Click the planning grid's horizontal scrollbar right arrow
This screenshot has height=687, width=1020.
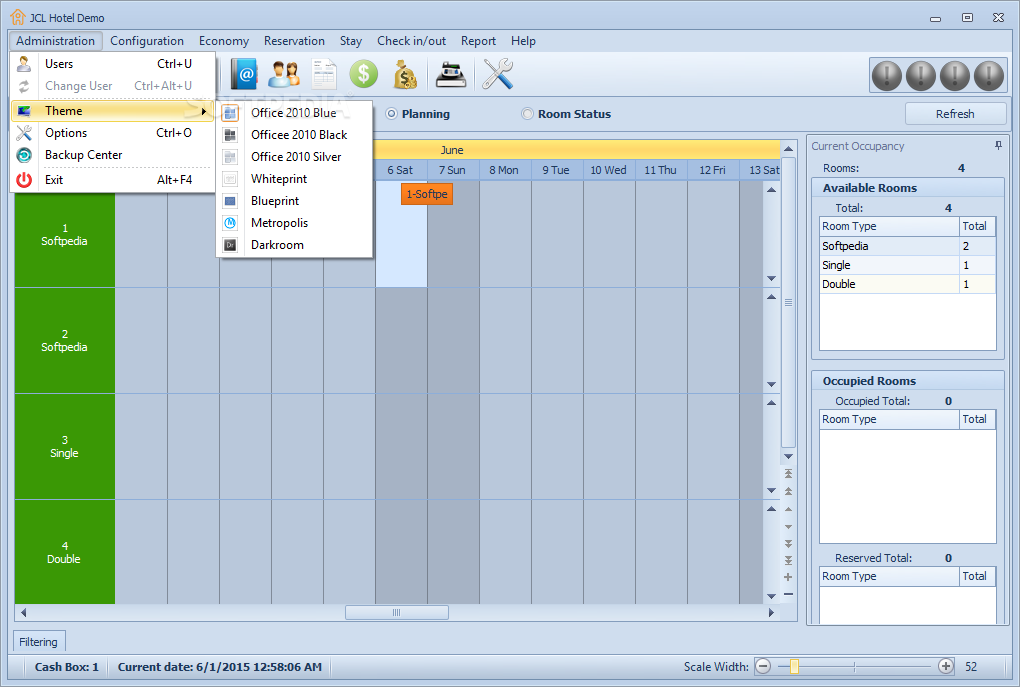click(x=771, y=612)
